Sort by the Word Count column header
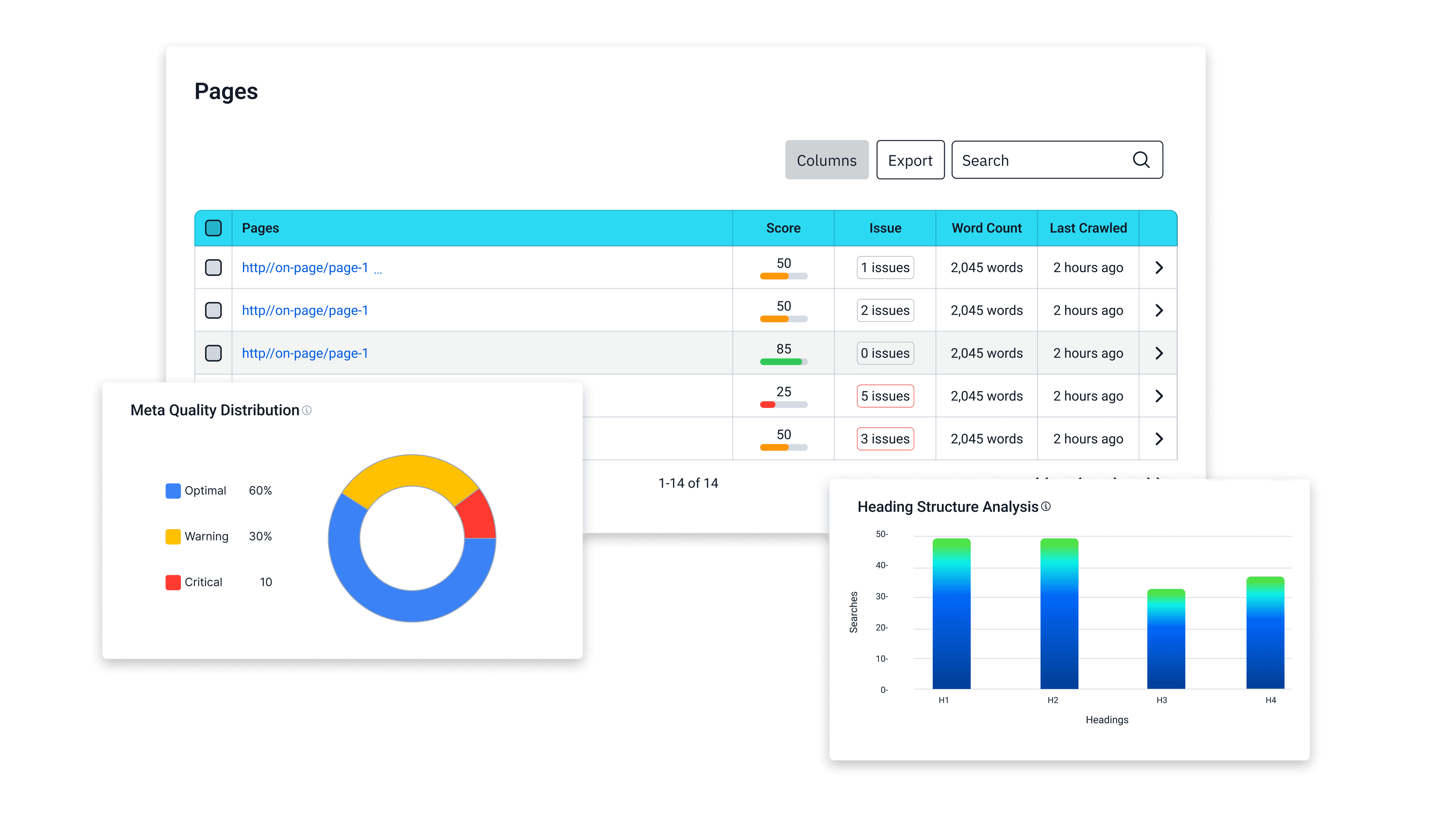Image resolution: width=1456 pixels, height=827 pixels. point(986,228)
